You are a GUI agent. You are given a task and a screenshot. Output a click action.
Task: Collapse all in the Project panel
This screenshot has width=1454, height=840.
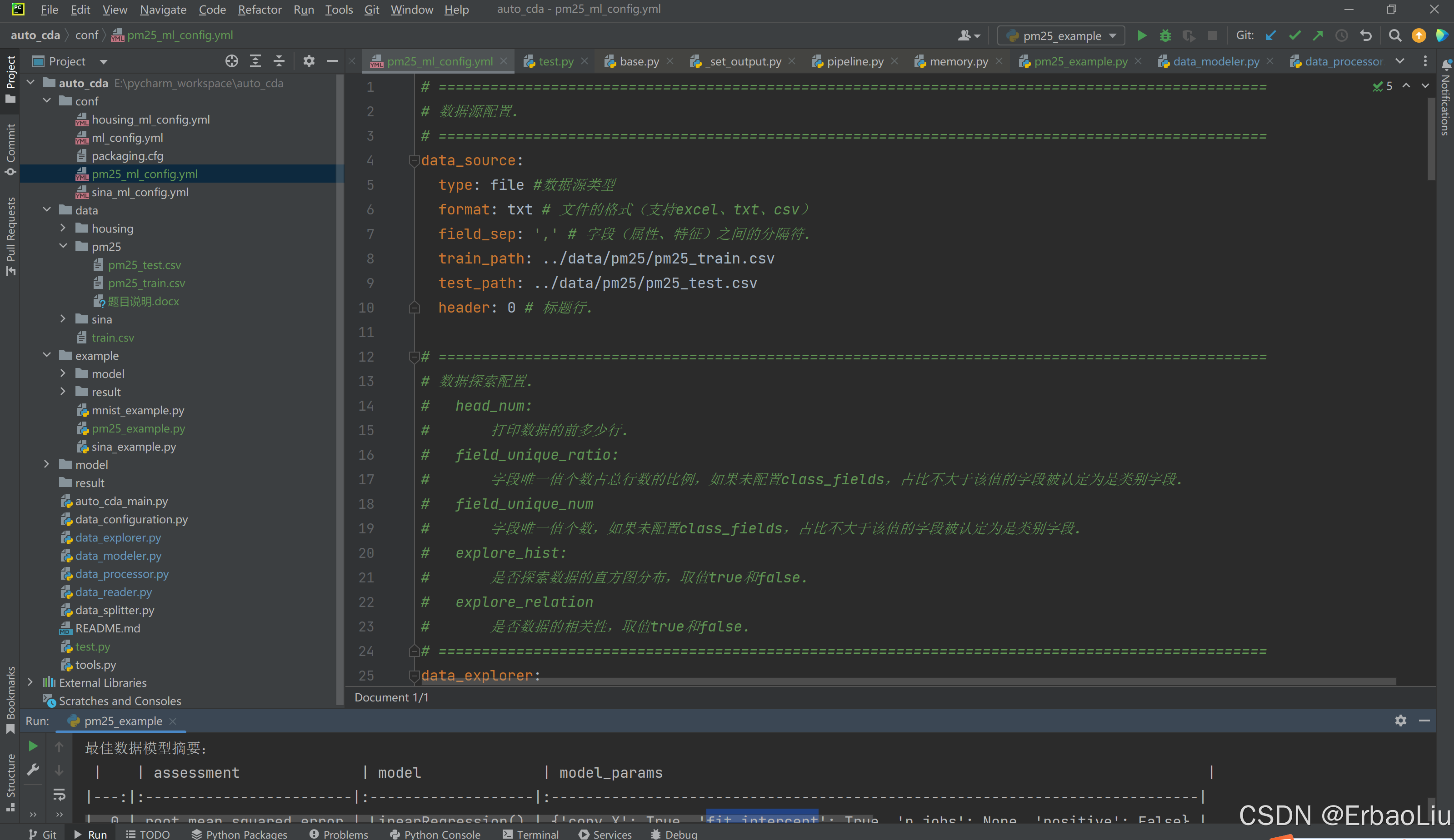[279, 61]
